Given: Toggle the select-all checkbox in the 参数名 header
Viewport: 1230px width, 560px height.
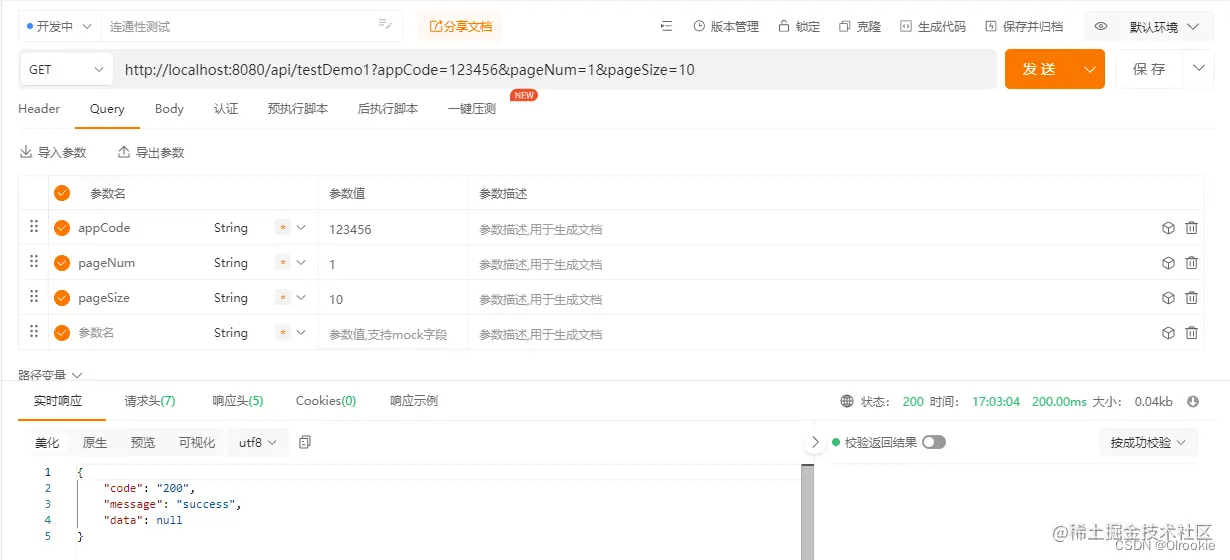Looking at the screenshot, I should point(62,193).
